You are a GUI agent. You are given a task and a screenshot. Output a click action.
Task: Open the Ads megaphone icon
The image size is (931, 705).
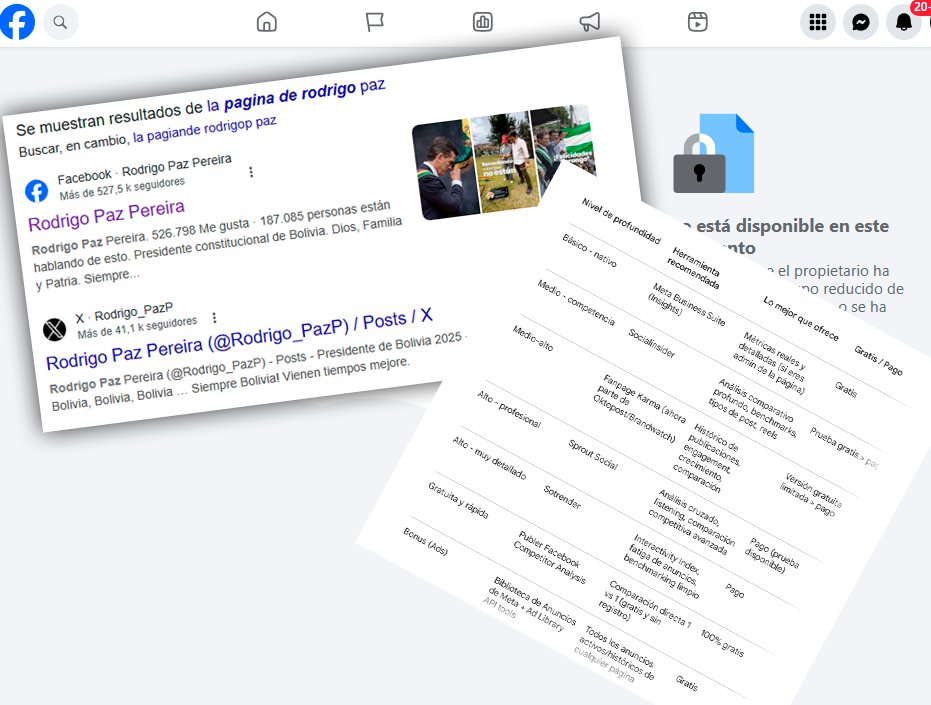point(590,22)
